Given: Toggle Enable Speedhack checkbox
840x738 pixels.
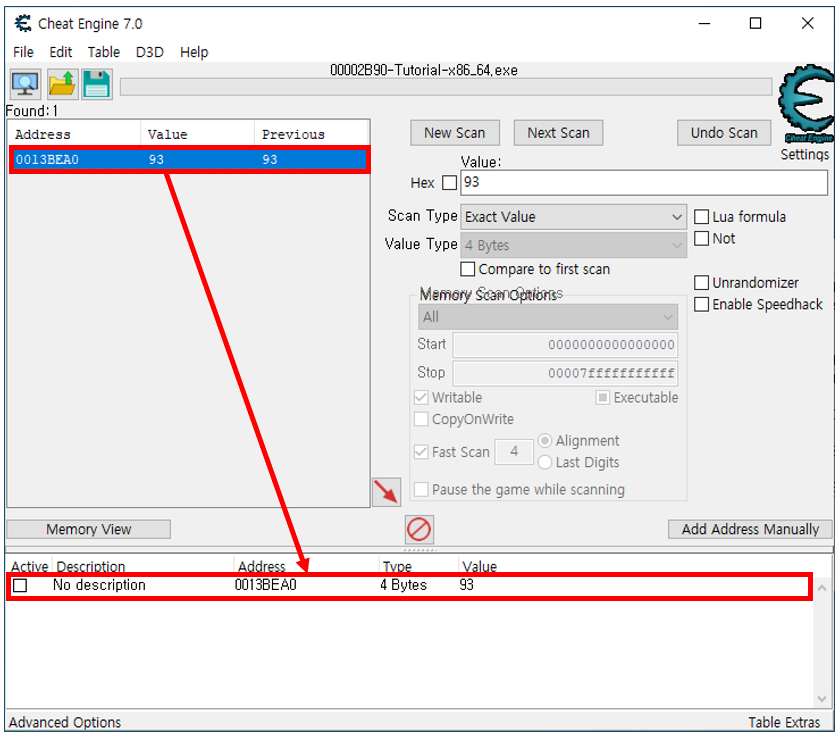Looking at the screenshot, I should (701, 304).
